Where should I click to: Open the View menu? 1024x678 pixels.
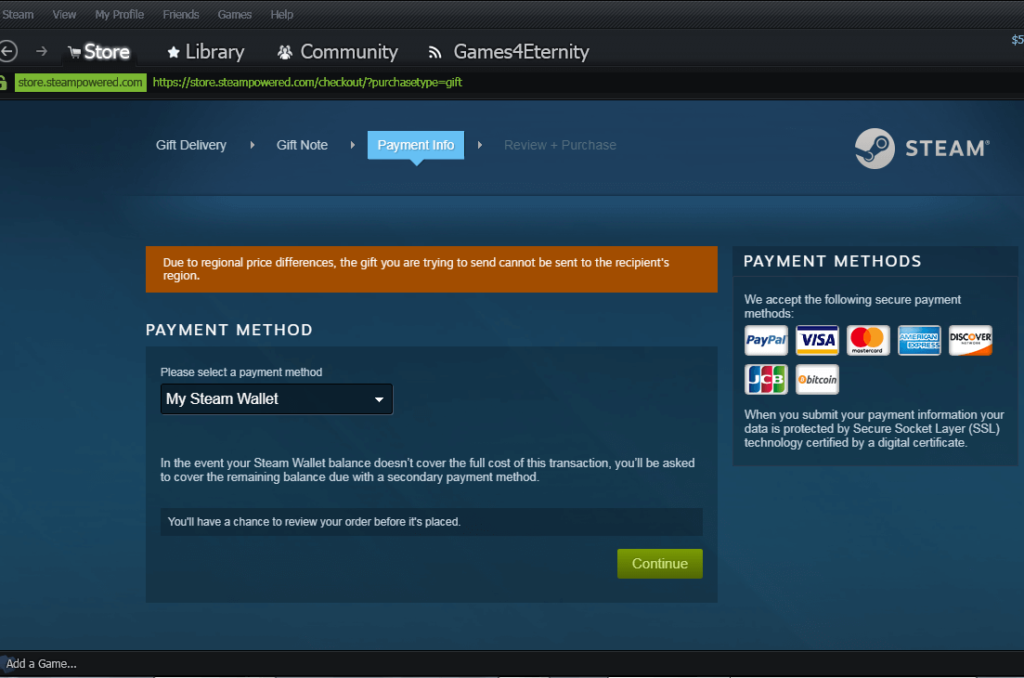(x=64, y=14)
